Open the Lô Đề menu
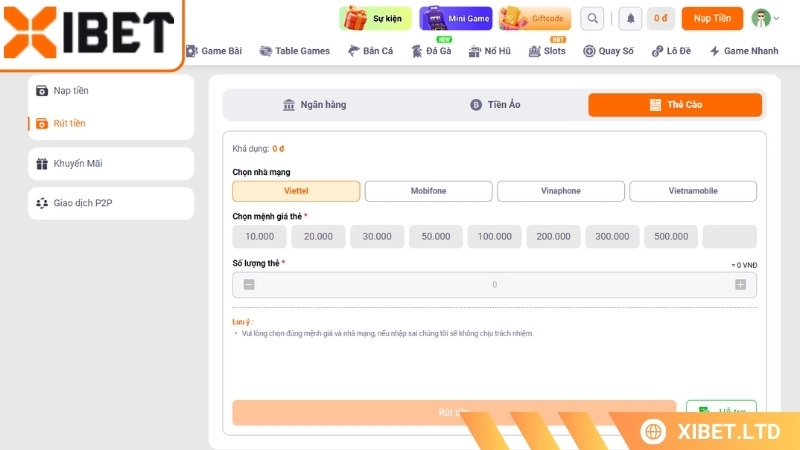This screenshot has height=450, width=800. point(671,51)
